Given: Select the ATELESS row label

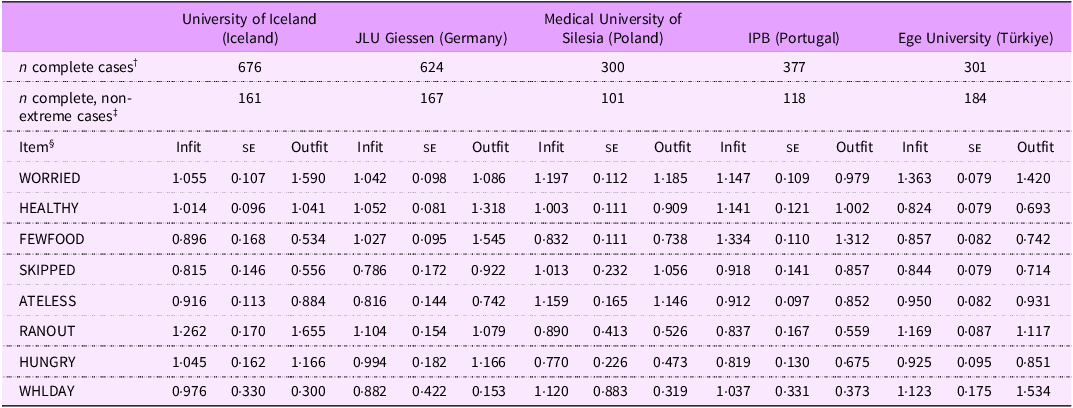Looking at the screenshot, I should (x=48, y=301).
